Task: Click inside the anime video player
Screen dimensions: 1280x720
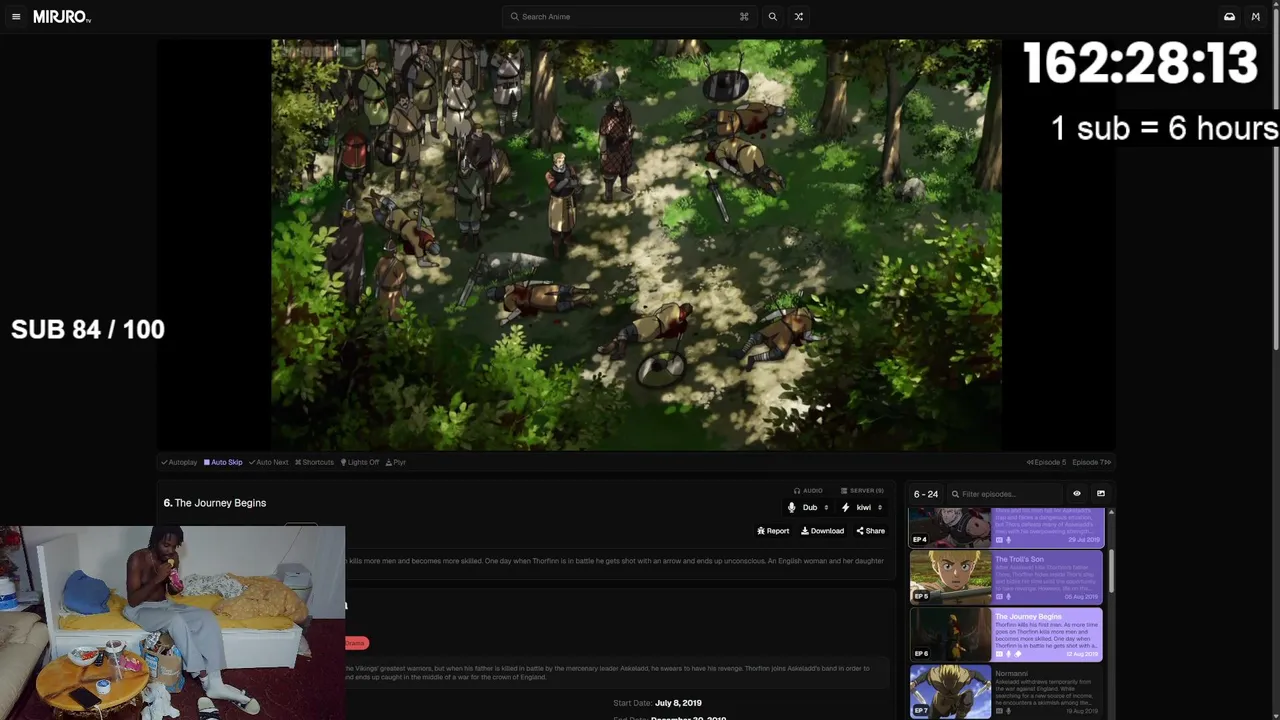Action: (x=636, y=245)
